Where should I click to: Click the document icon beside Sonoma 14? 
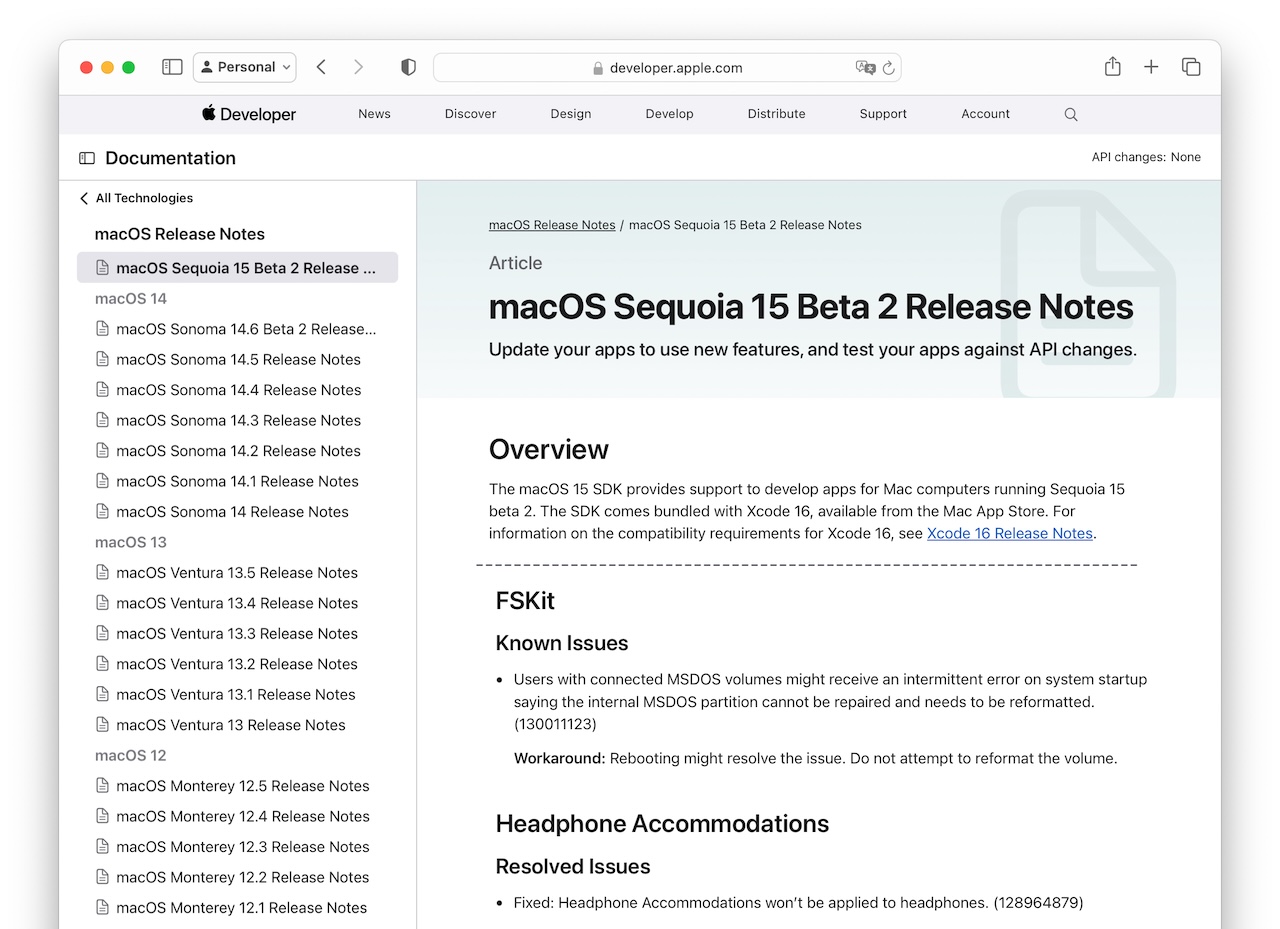point(102,512)
